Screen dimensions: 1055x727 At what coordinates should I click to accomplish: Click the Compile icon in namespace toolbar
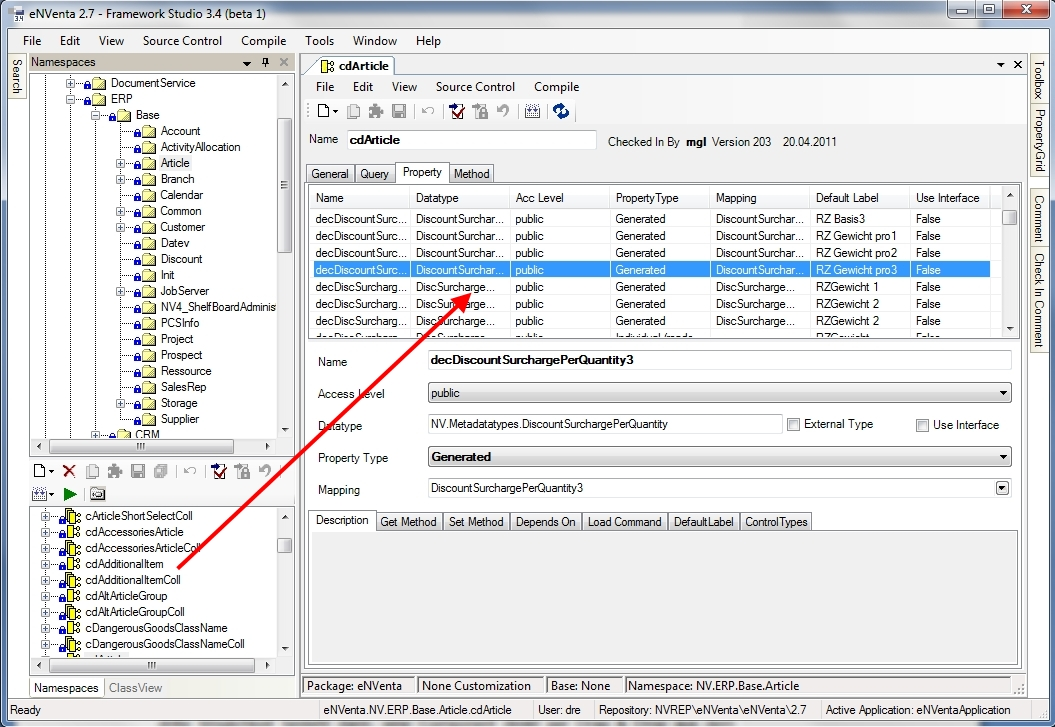(x=40, y=494)
